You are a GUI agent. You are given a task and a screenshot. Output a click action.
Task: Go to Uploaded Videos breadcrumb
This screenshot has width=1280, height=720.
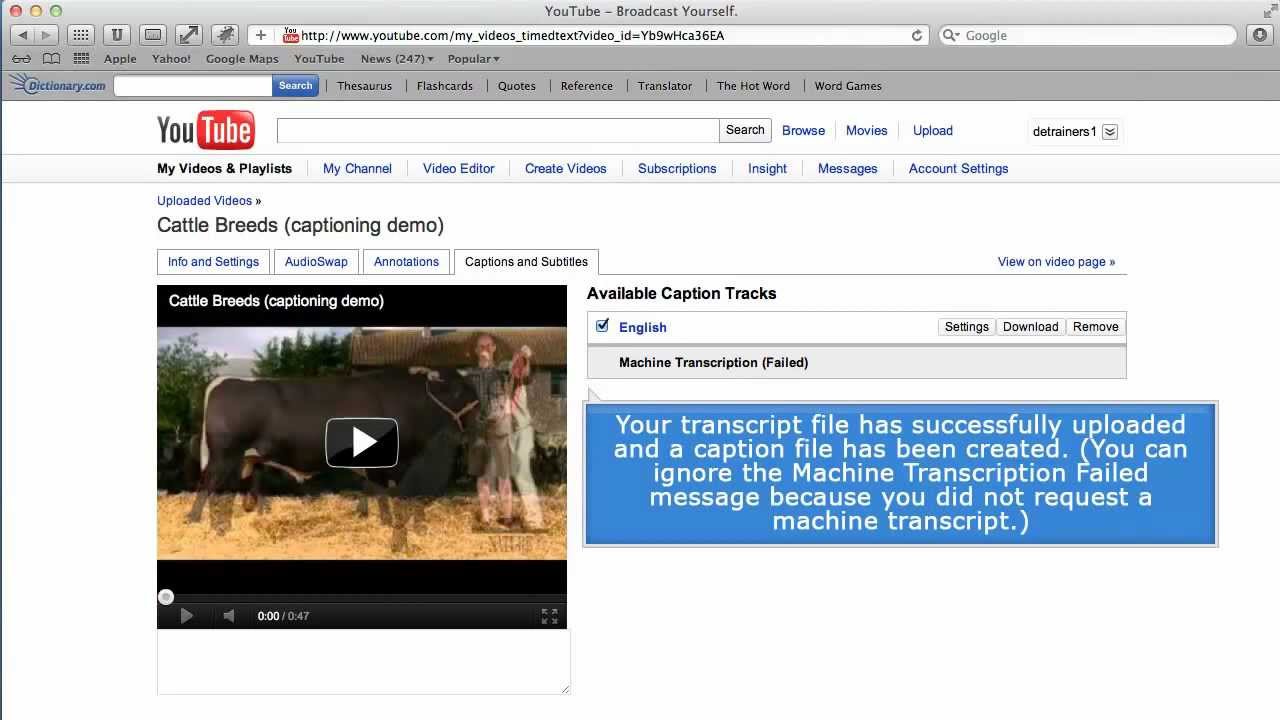(204, 200)
